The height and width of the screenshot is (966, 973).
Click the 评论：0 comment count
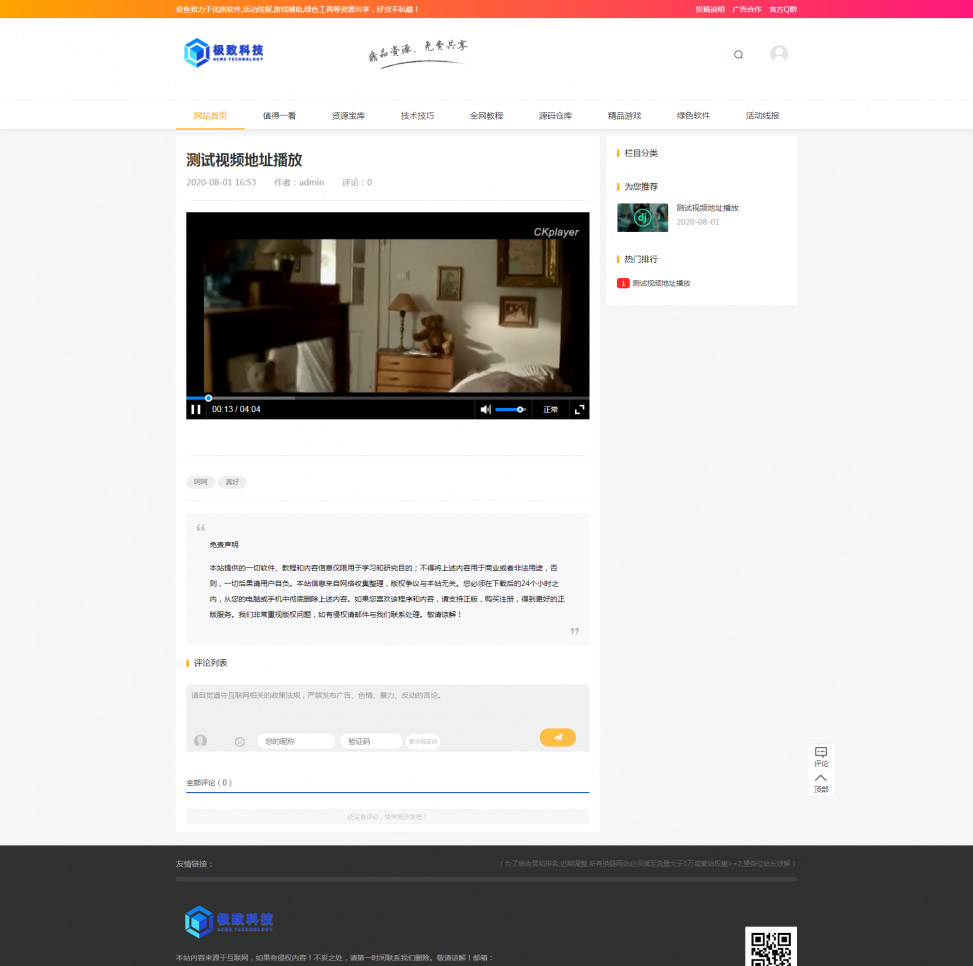357,182
